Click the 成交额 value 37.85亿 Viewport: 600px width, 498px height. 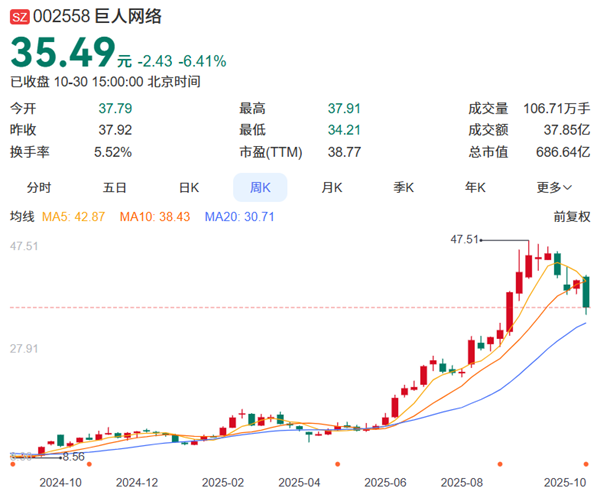click(567, 130)
